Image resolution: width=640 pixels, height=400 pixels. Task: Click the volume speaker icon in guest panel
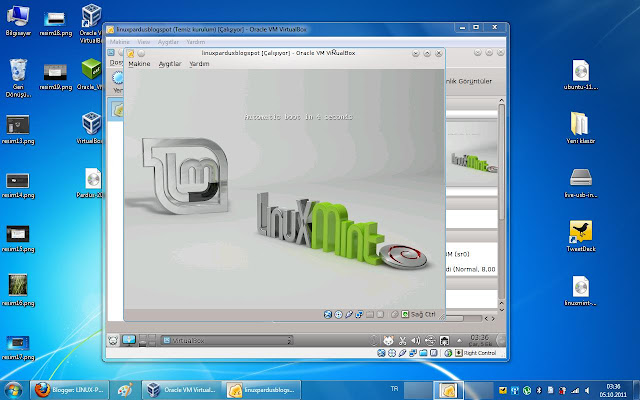click(416, 340)
